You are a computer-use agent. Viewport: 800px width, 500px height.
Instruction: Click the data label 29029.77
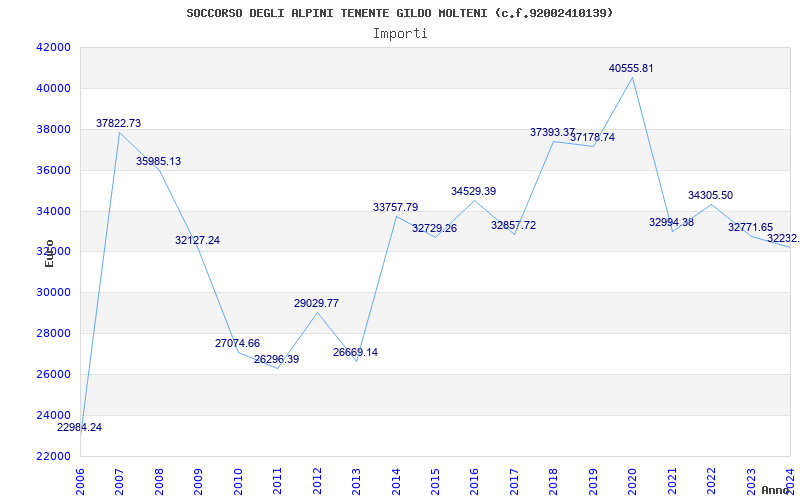point(316,304)
